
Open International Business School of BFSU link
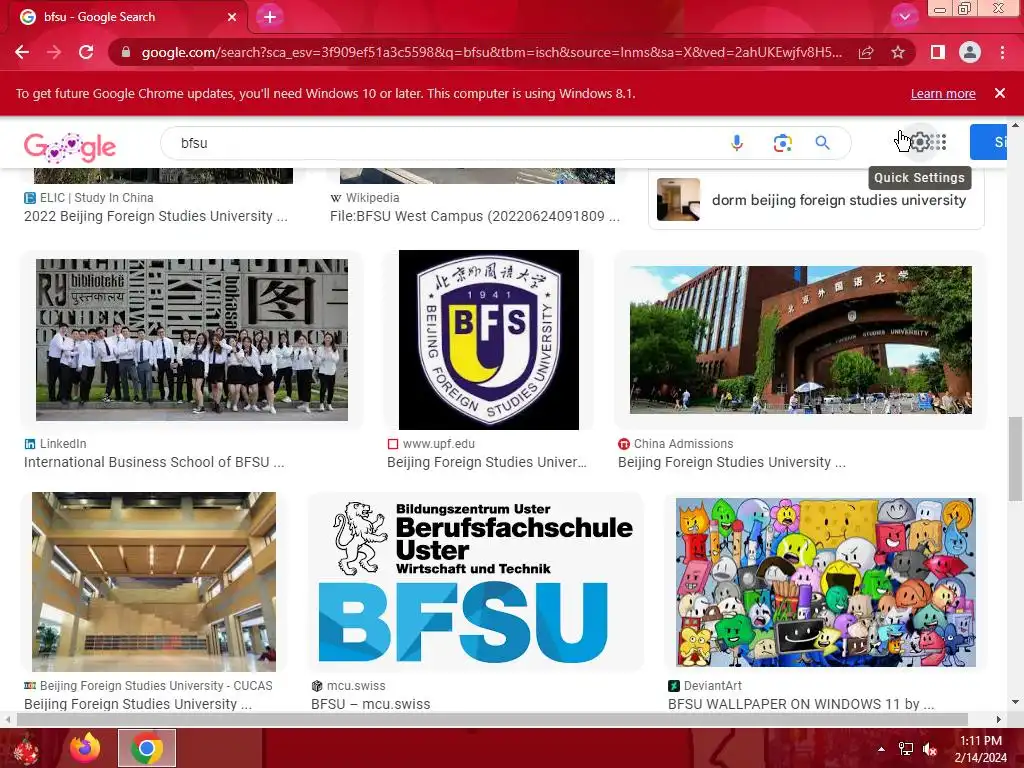154,462
